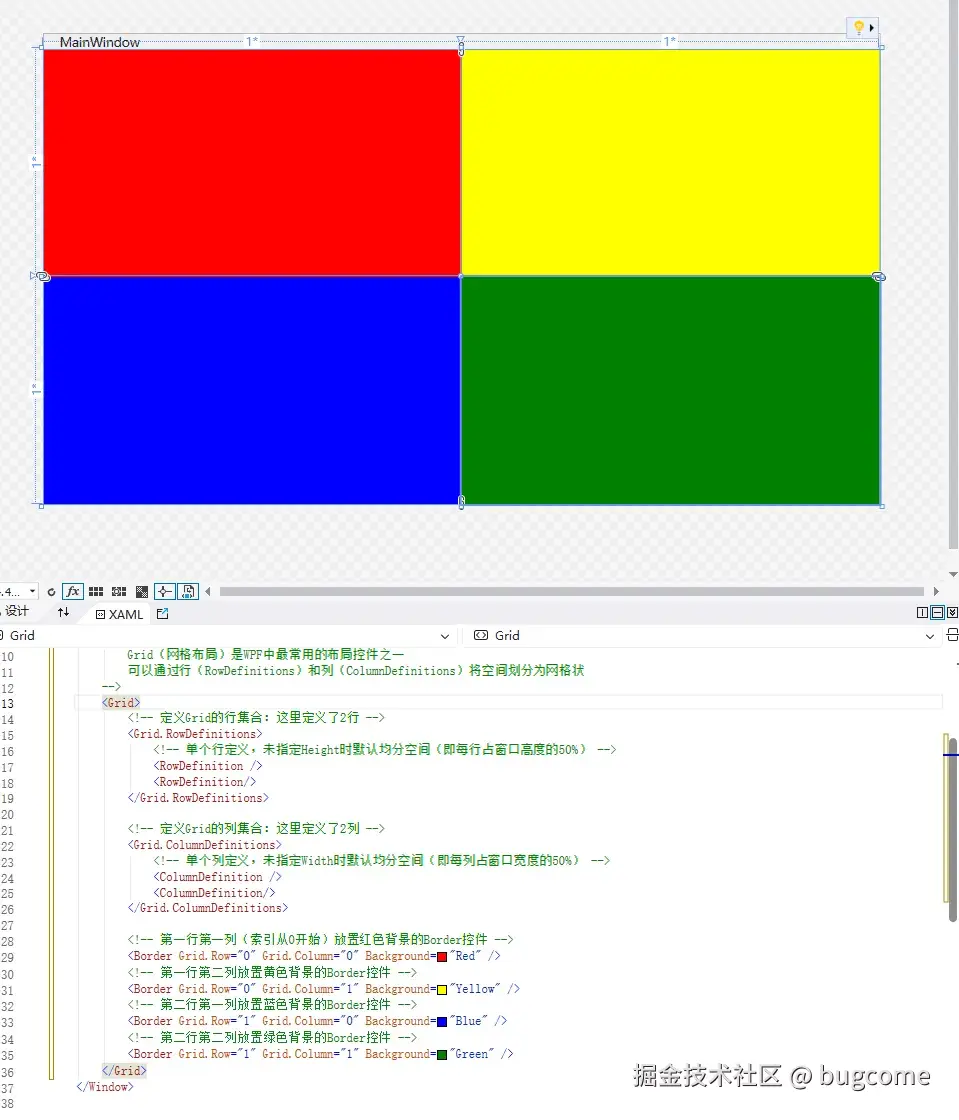Open the right Grid member dropdown
The width and height of the screenshot is (959, 1120).
tap(930, 636)
